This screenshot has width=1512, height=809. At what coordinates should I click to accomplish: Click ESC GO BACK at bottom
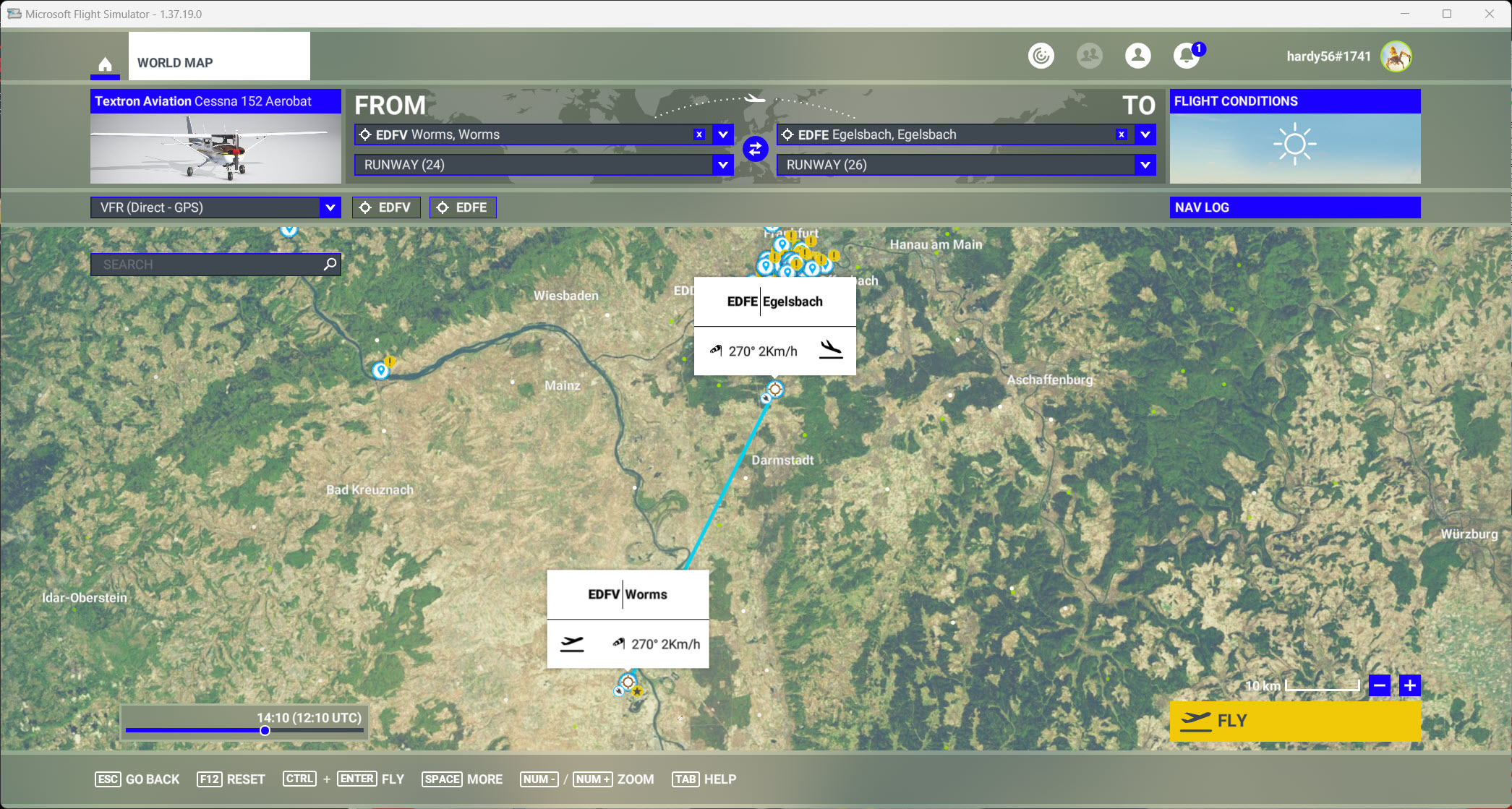click(x=137, y=779)
